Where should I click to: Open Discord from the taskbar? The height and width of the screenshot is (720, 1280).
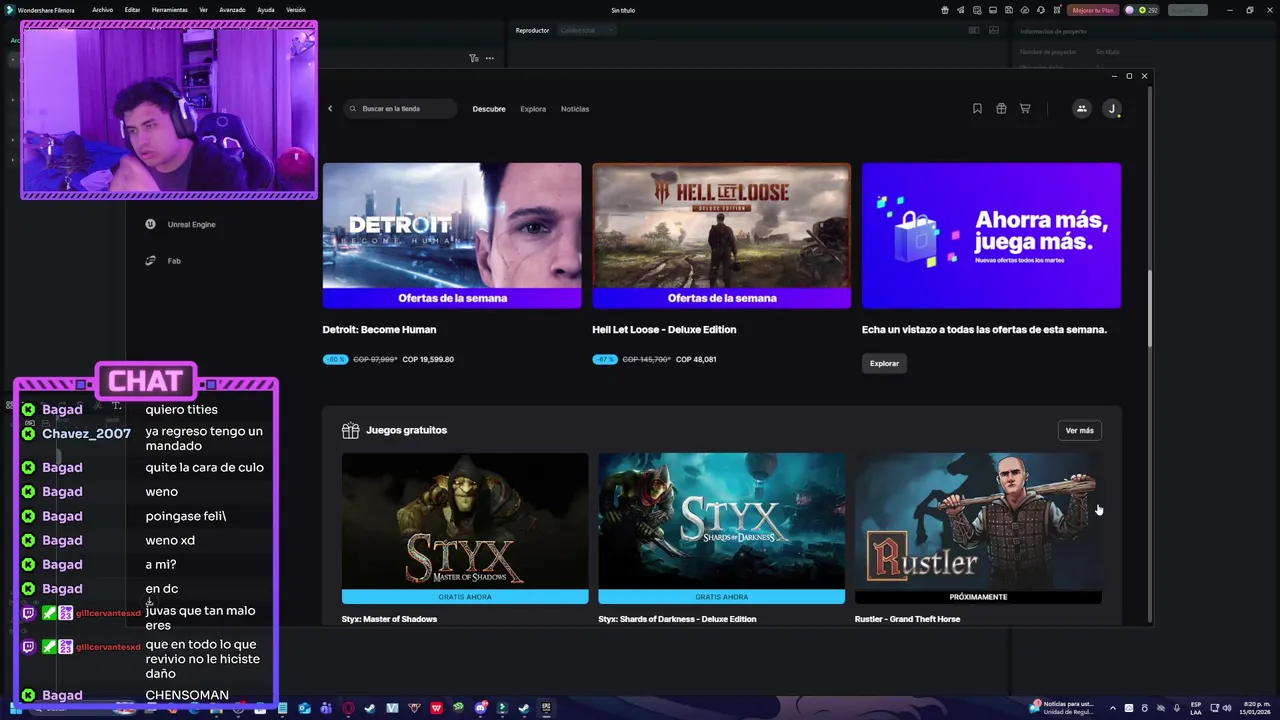pos(481,708)
